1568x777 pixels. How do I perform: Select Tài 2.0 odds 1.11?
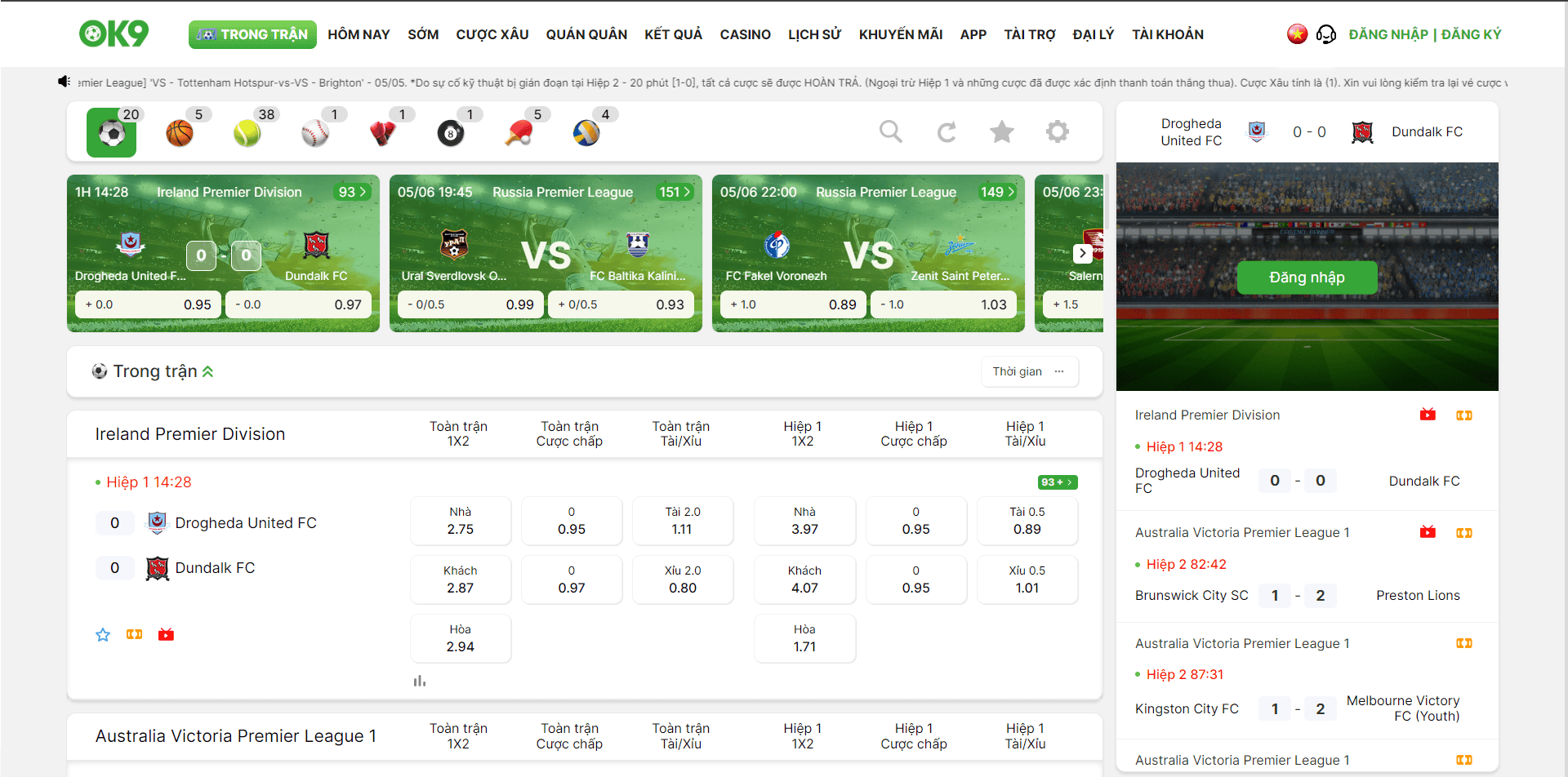pyautogui.click(x=683, y=521)
